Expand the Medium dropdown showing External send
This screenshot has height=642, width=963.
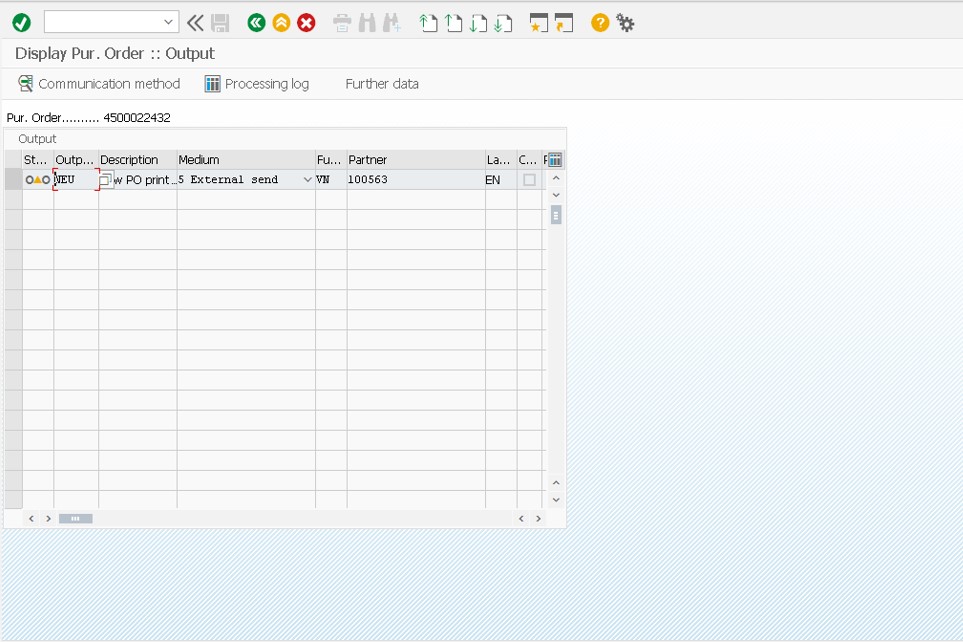pyautogui.click(x=307, y=179)
